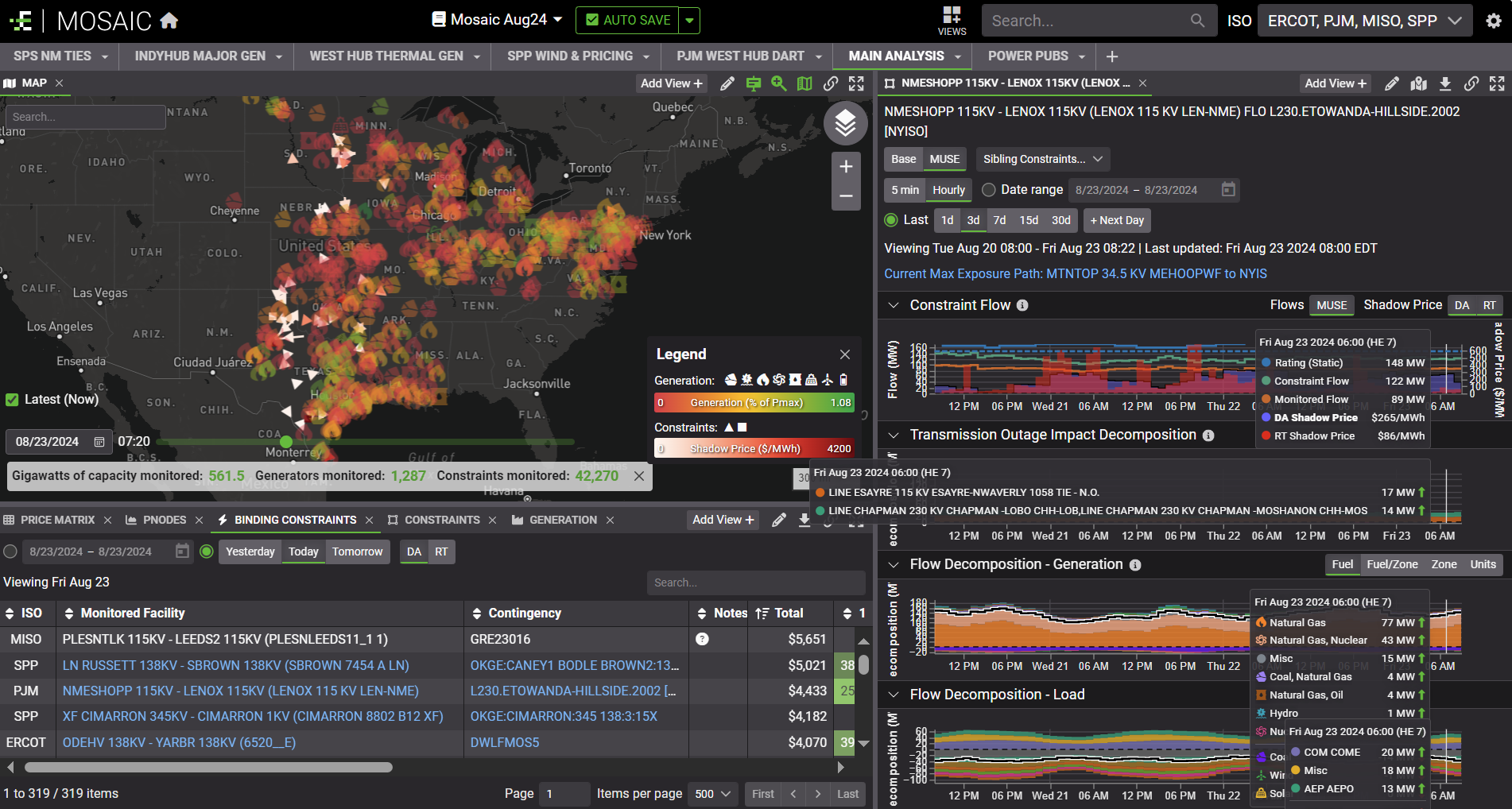
Task: Click the green zoom magnifier in map toolbar
Action: 778,83
